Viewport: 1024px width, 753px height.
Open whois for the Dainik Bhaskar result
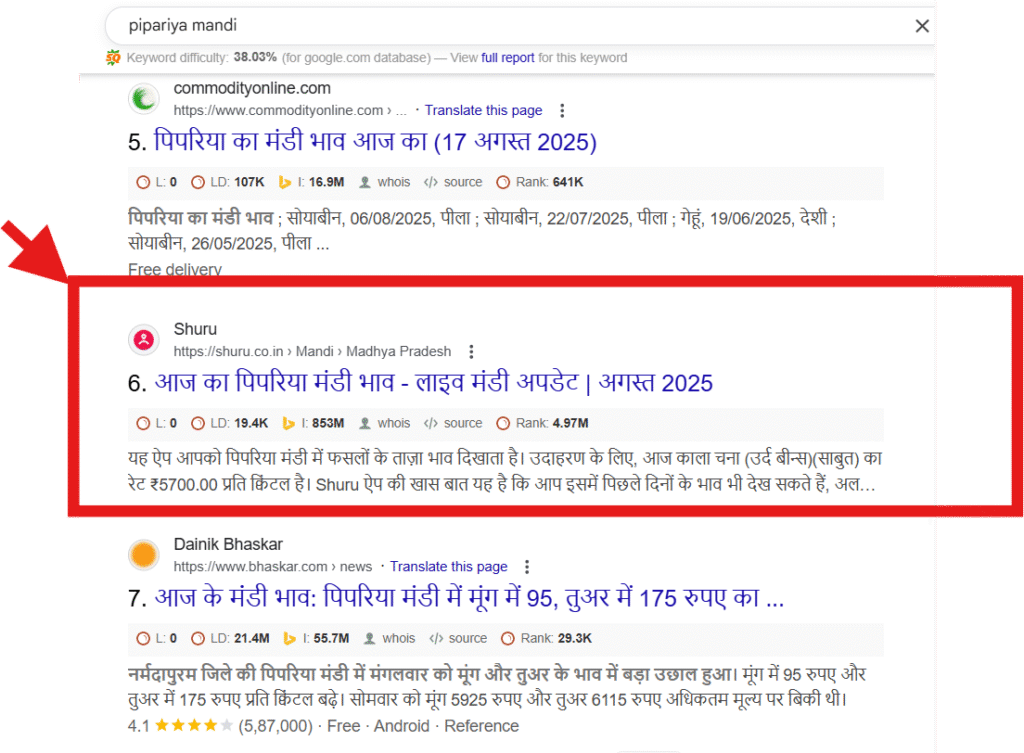point(389,638)
